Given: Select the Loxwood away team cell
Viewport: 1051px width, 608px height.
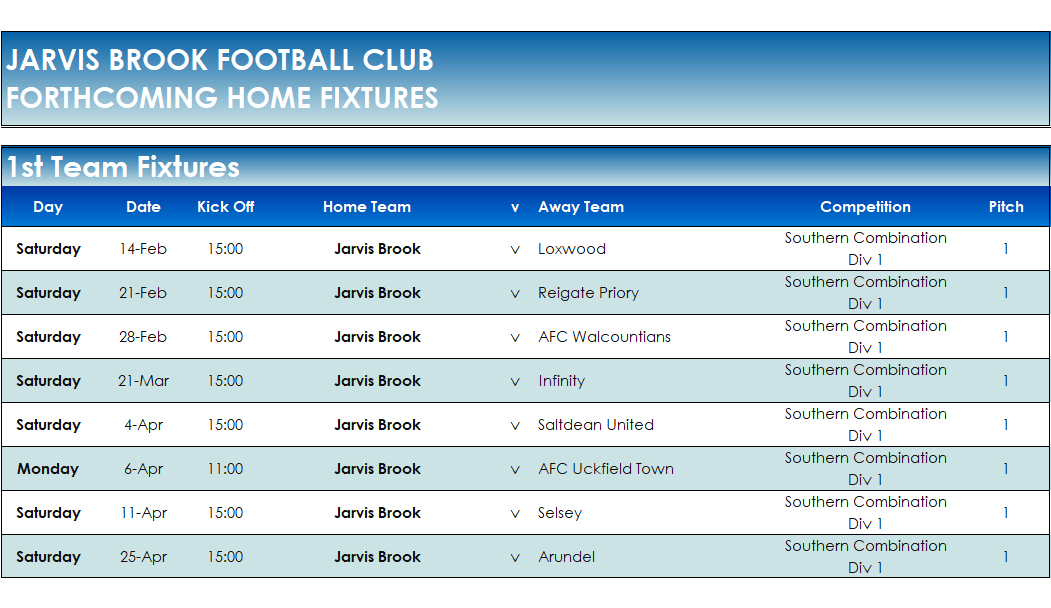Looking at the screenshot, I should [572, 249].
